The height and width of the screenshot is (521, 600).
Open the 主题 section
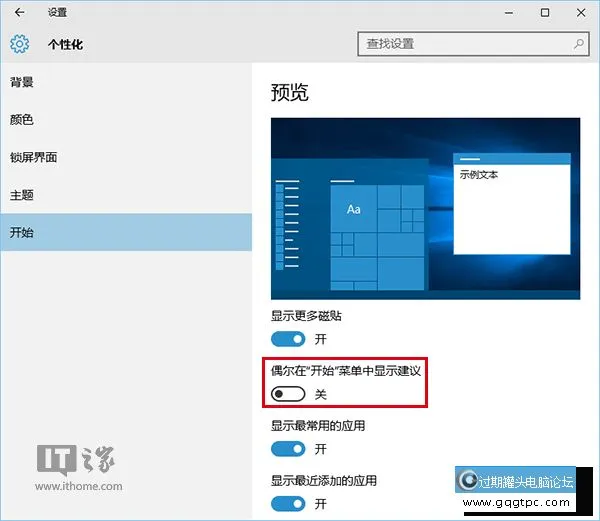coord(22,195)
